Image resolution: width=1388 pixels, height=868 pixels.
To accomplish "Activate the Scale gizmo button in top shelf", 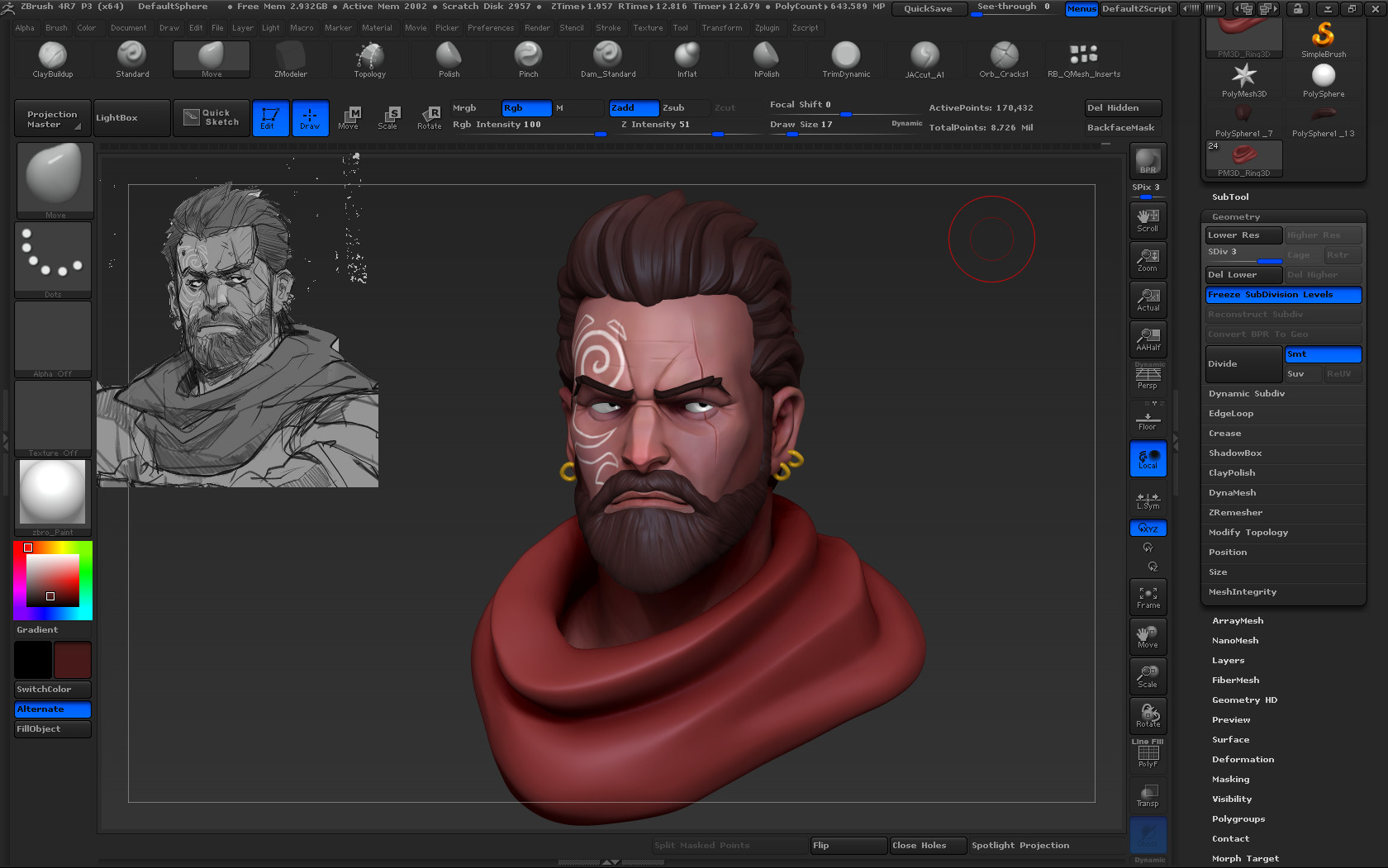I will [x=387, y=117].
